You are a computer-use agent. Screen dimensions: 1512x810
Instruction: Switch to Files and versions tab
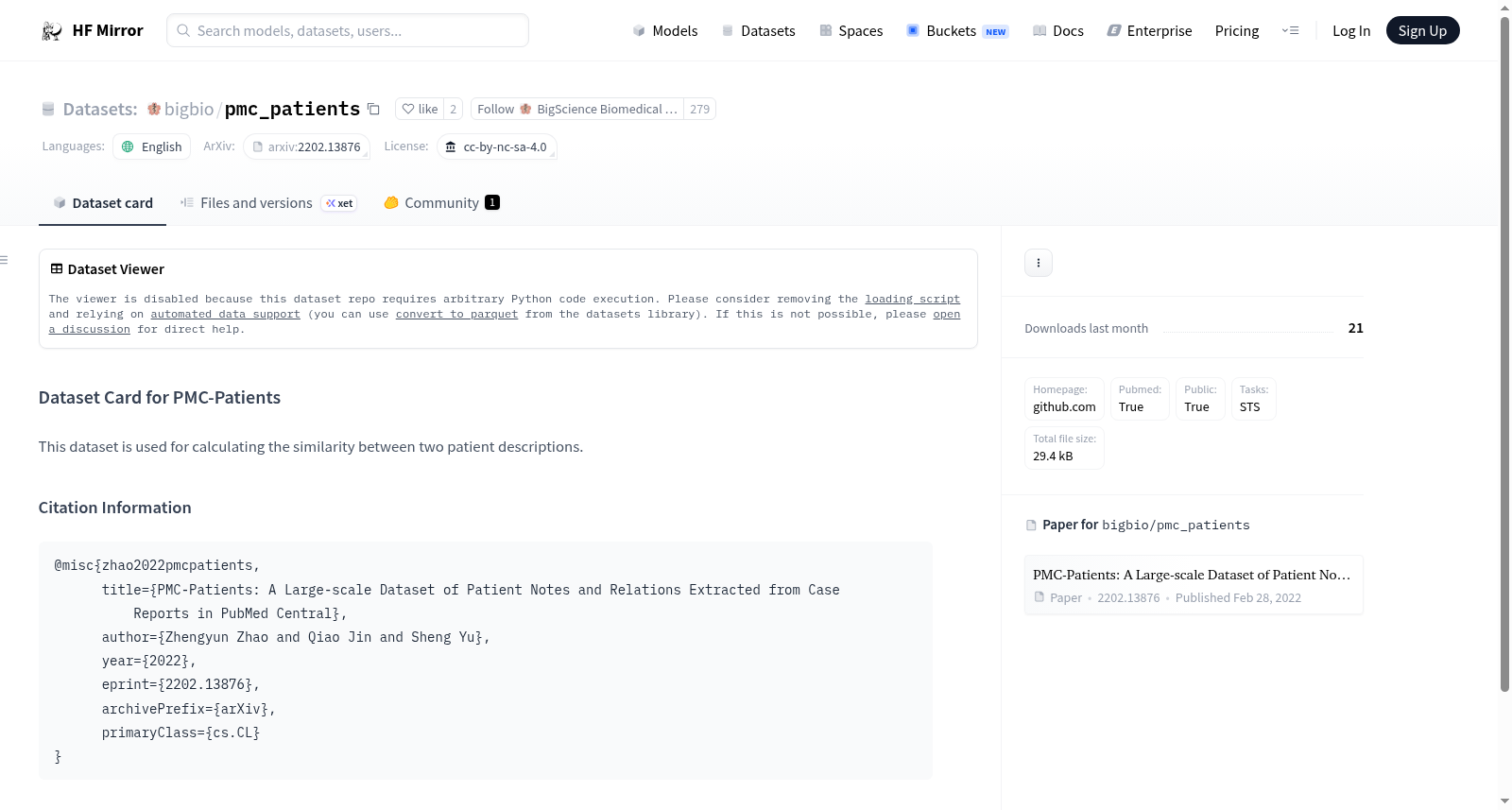click(x=268, y=203)
